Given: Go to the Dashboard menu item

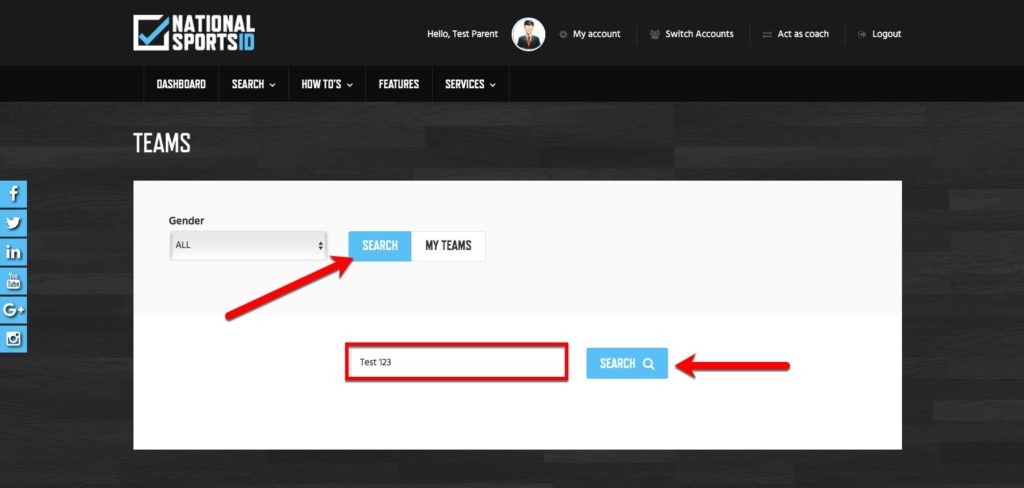Looking at the screenshot, I should point(181,84).
